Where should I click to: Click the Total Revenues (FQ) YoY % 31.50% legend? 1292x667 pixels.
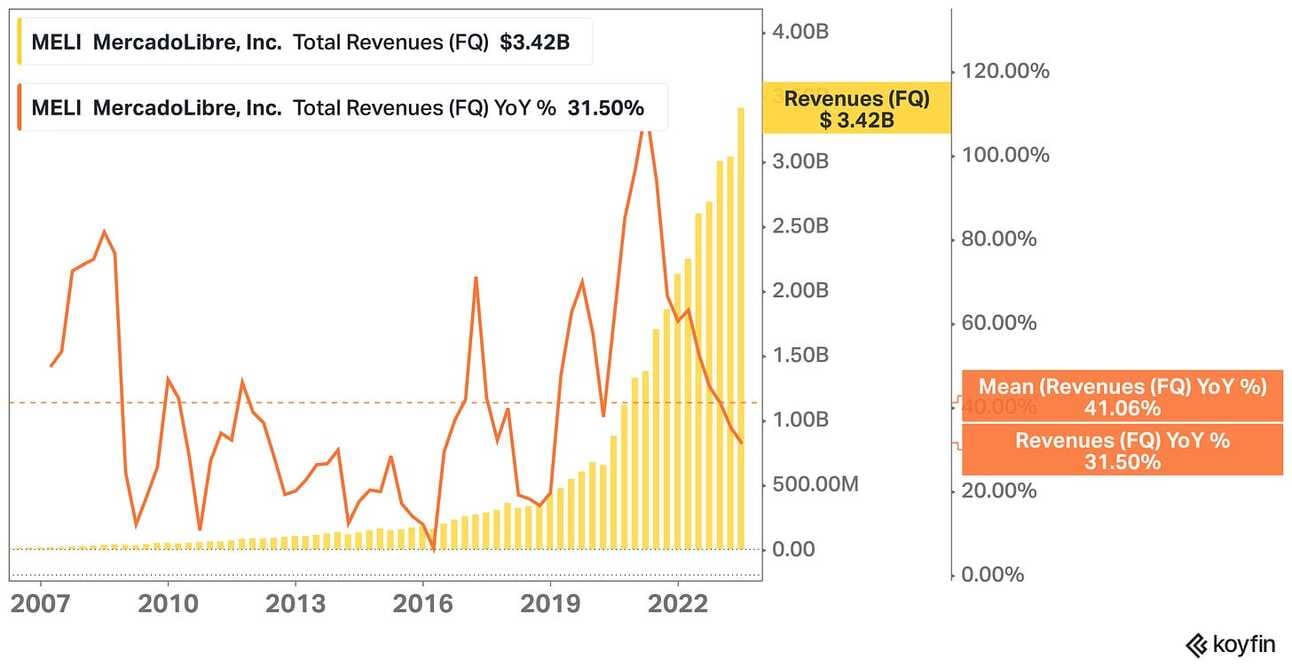tap(342, 108)
